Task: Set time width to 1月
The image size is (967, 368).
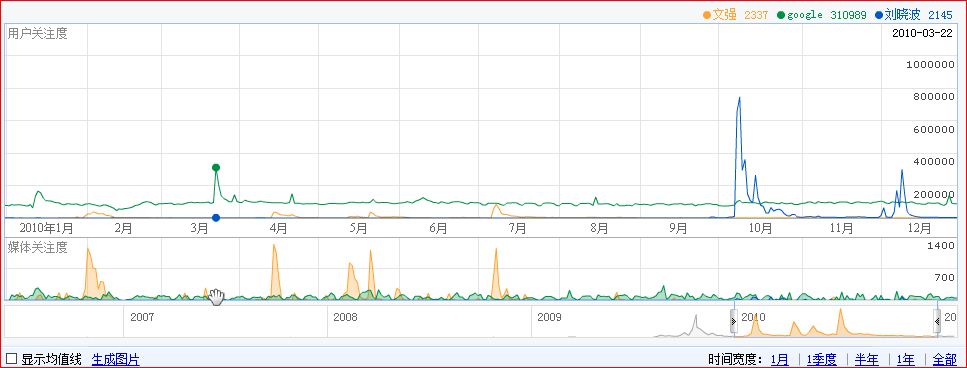Action: (780, 359)
